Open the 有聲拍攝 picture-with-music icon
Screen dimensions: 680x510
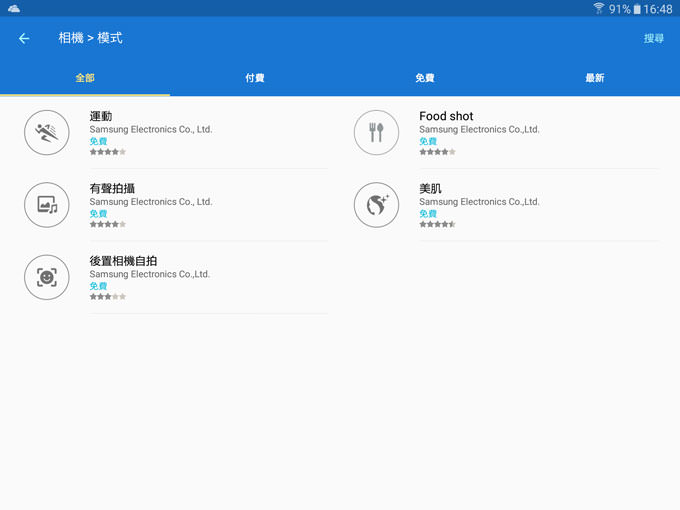click(47, 205)
